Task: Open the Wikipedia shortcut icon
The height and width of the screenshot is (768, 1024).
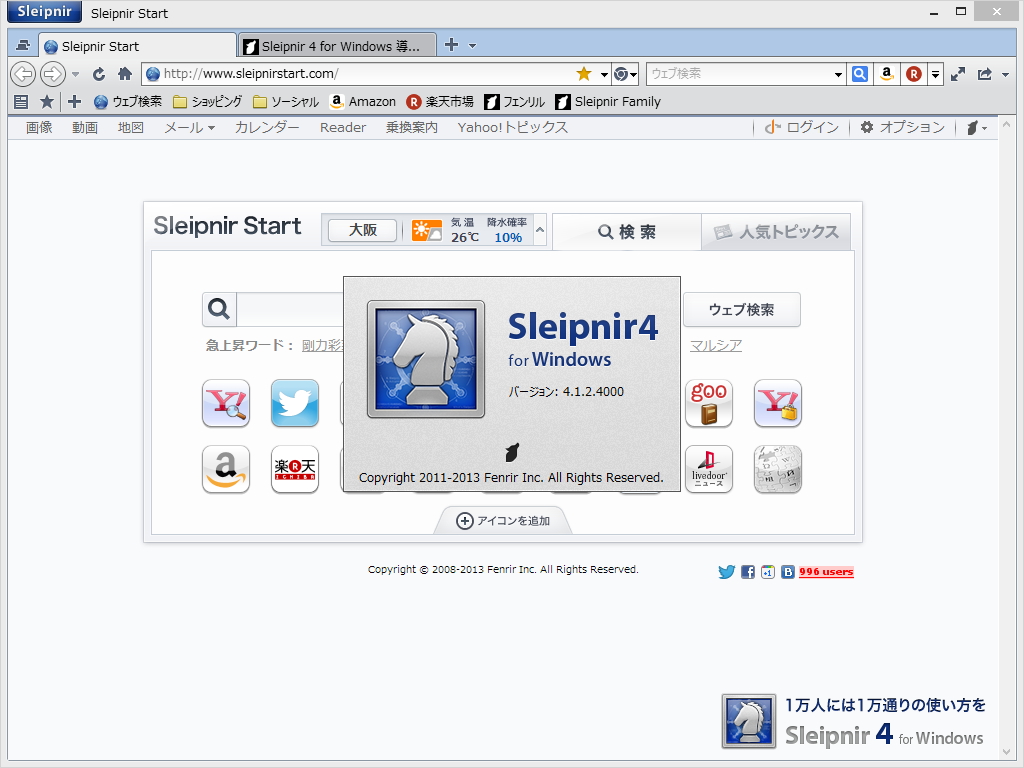Action: [x=778, y=470]
